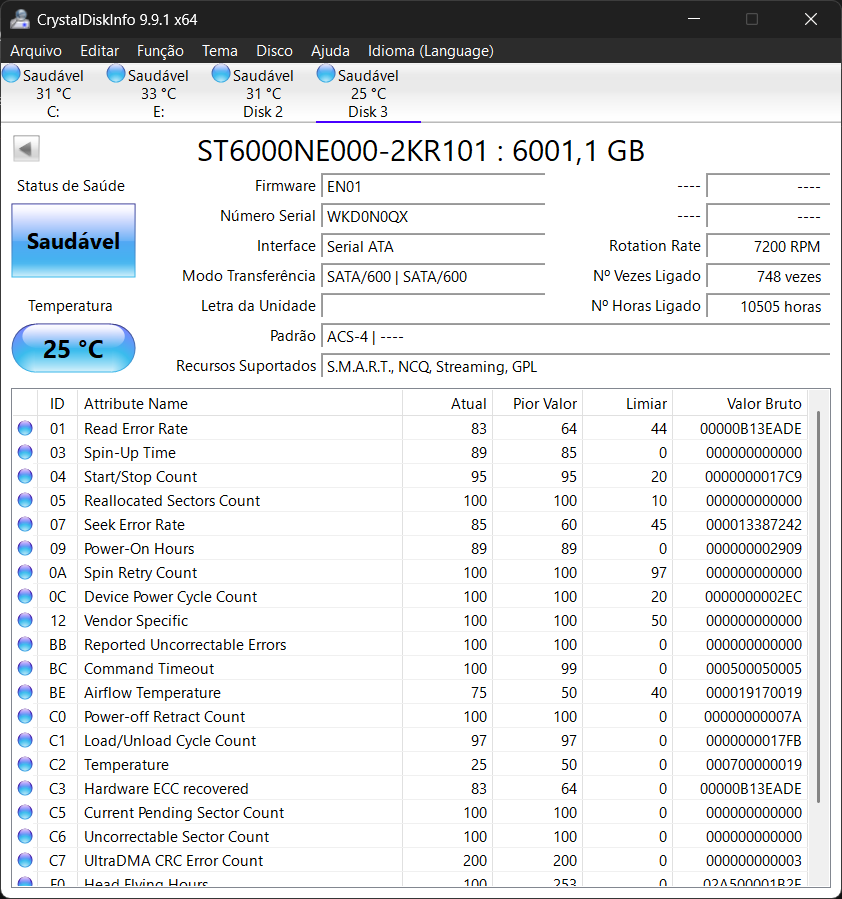842x899 pixels.
Task: Click health status orb for Disk 3
Action: point(326,74)
